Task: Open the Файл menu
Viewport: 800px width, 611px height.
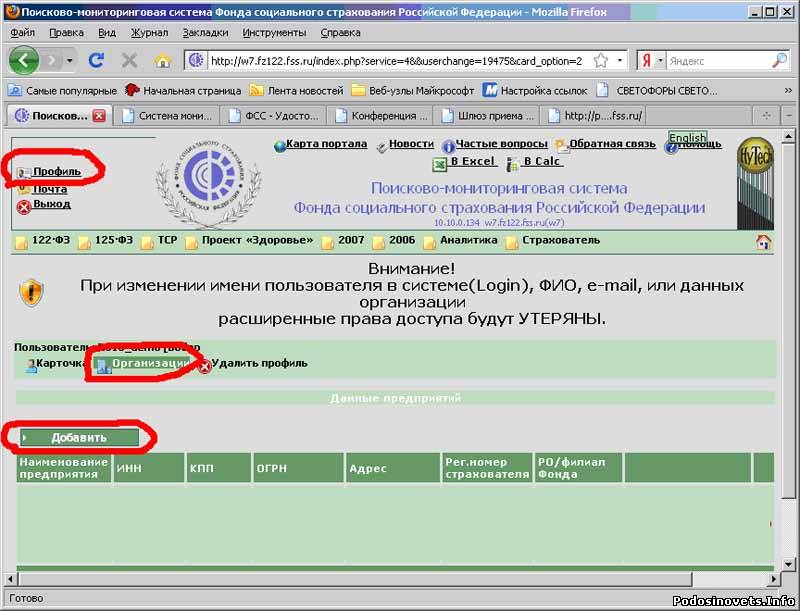Action: pos(22,33)
